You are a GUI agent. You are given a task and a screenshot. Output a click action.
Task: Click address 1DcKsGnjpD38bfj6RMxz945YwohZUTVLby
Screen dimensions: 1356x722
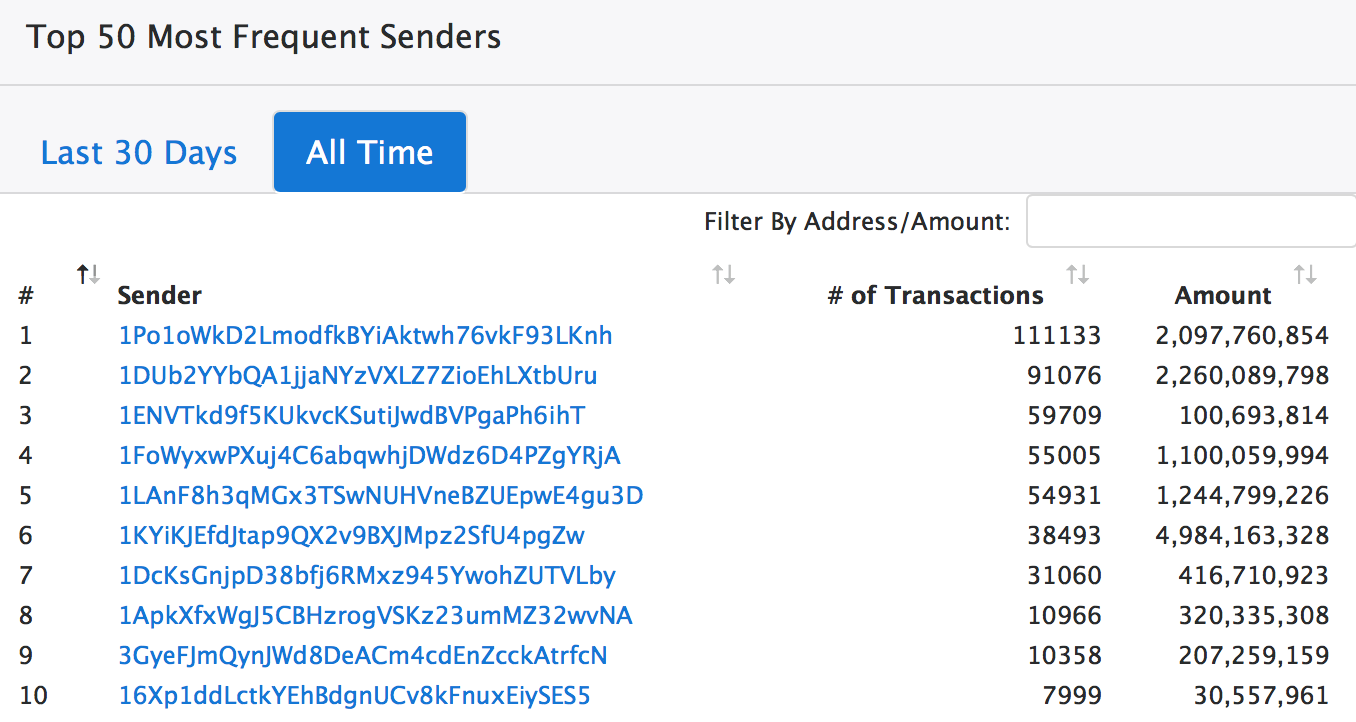click(x=366, y=576)
